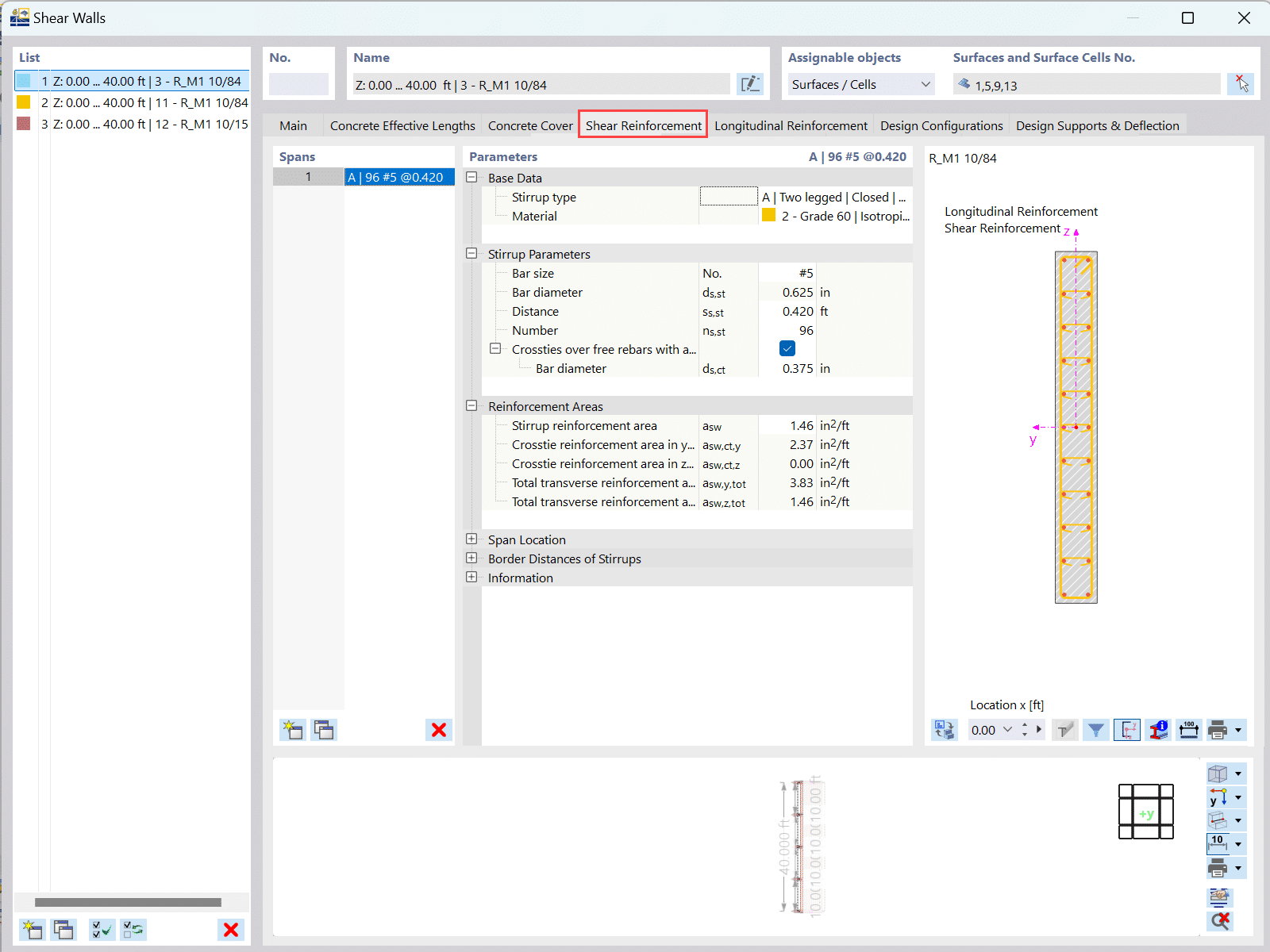Open Concrete Effective Lengths tab

coord(402,125)
